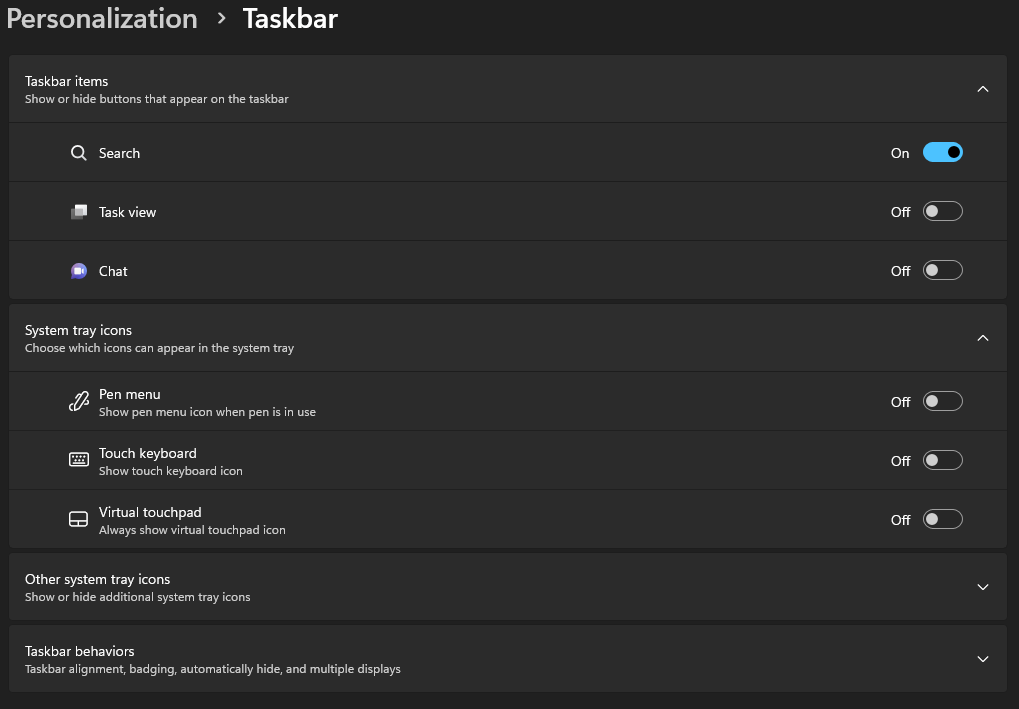Expand the Other system tray icons chevron
The height and width of the screenshot is (709, 1019).
982,587
